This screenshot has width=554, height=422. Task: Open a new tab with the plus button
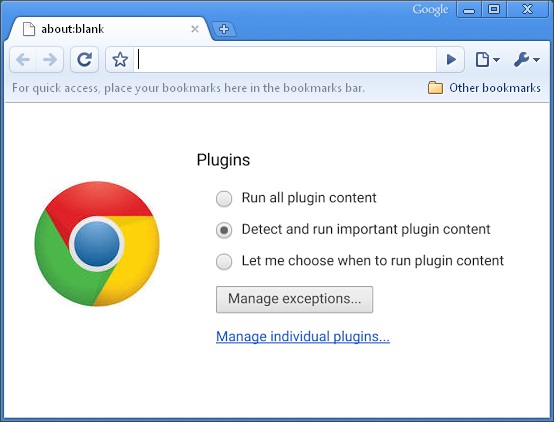pyautogui.click(x=224, y=29)
